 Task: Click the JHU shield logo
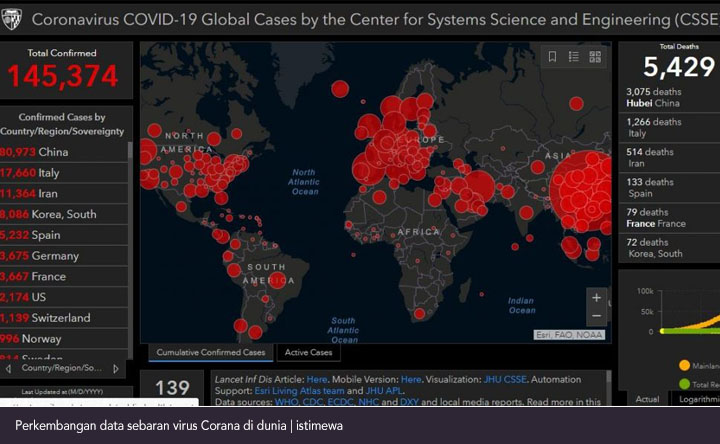12,18
